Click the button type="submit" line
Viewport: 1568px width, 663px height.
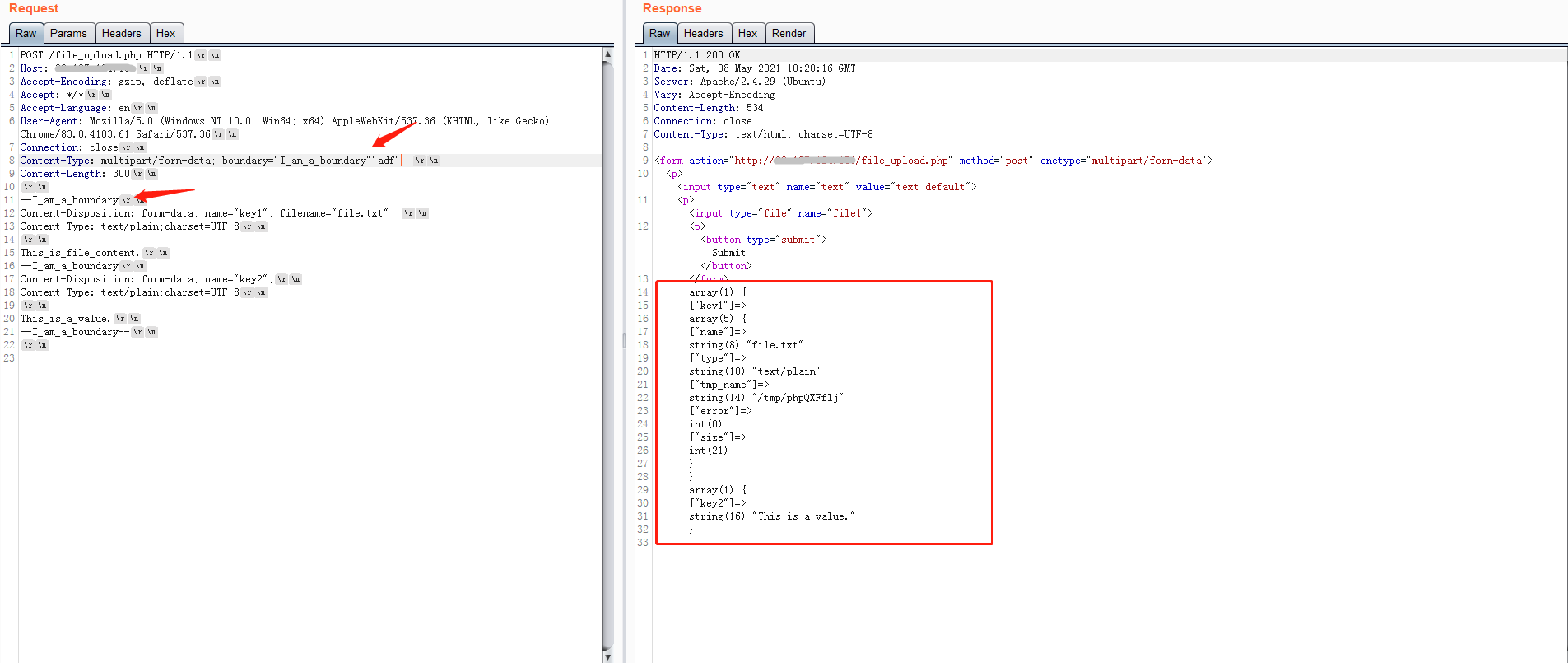[x=764, y=240]
